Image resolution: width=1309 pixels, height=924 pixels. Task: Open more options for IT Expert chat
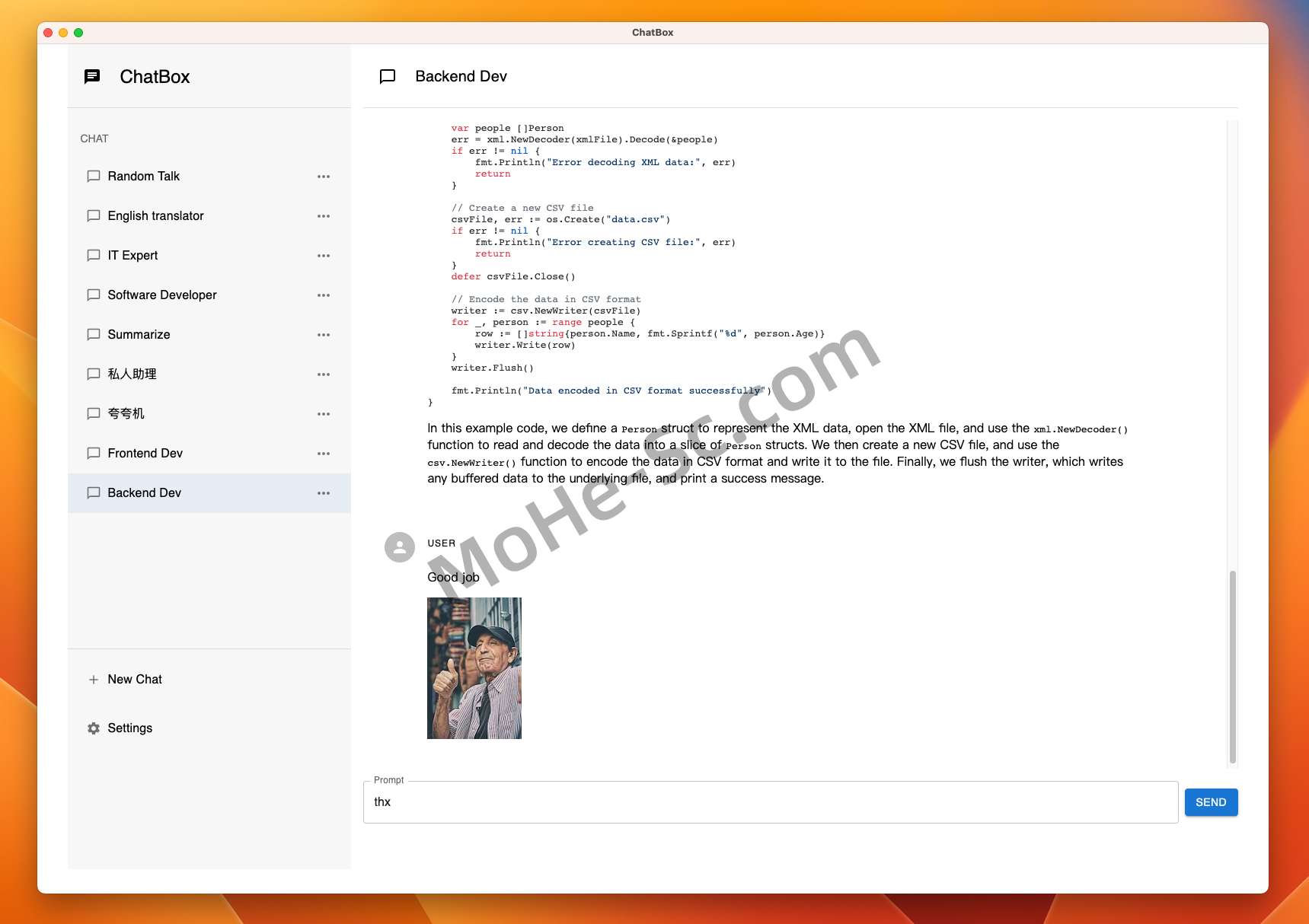click(x=324, y=256)
